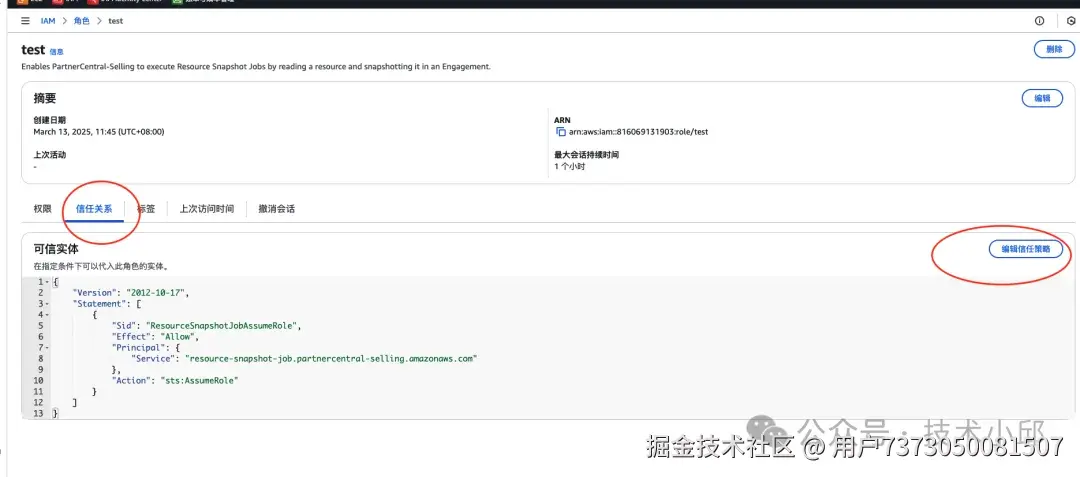This screenshot has width=1080, height=477.
Task: Click the 编辑信任策略 button
Action: click(1026, 249)
